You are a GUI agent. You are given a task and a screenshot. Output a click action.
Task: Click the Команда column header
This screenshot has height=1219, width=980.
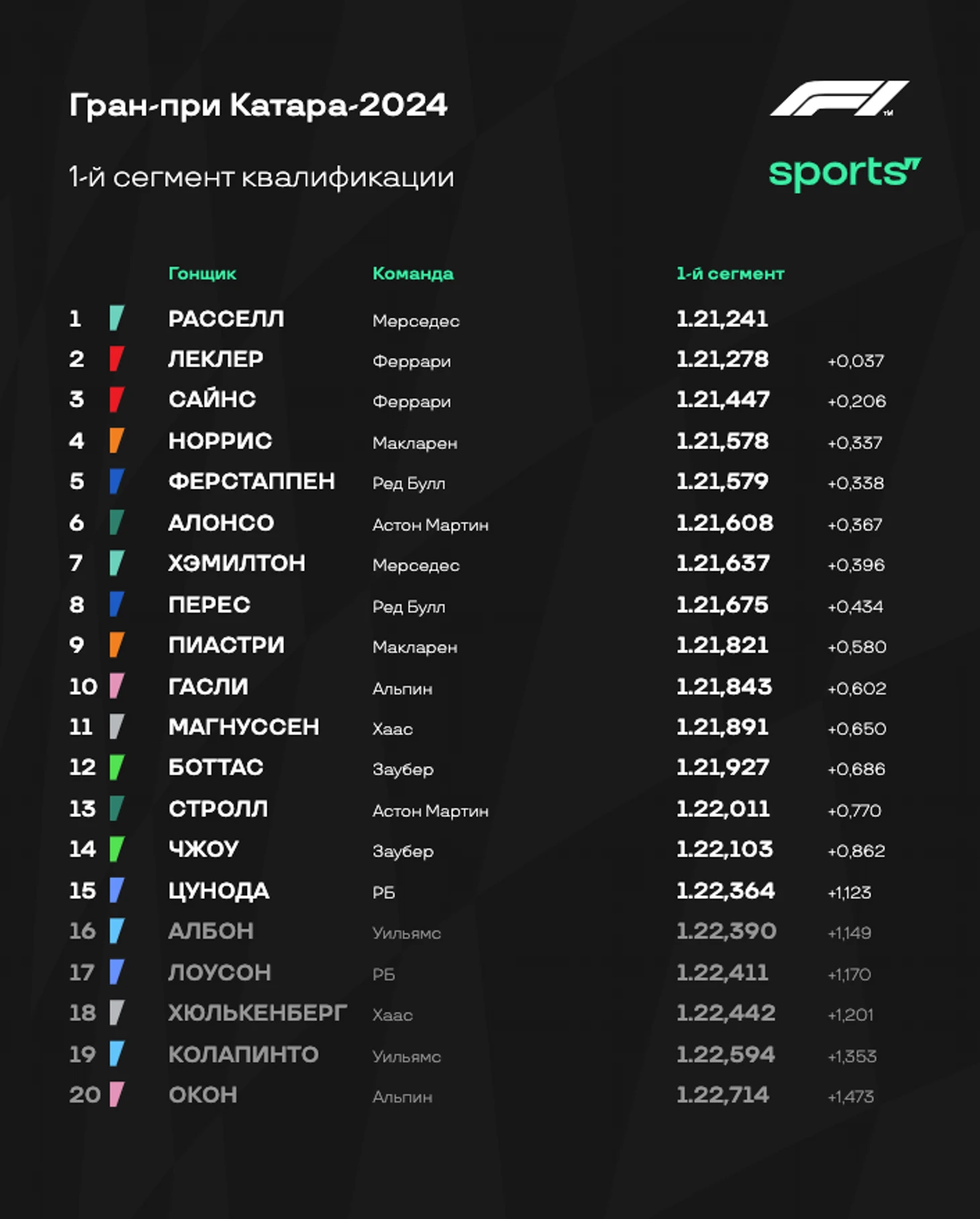pos(413,274)
